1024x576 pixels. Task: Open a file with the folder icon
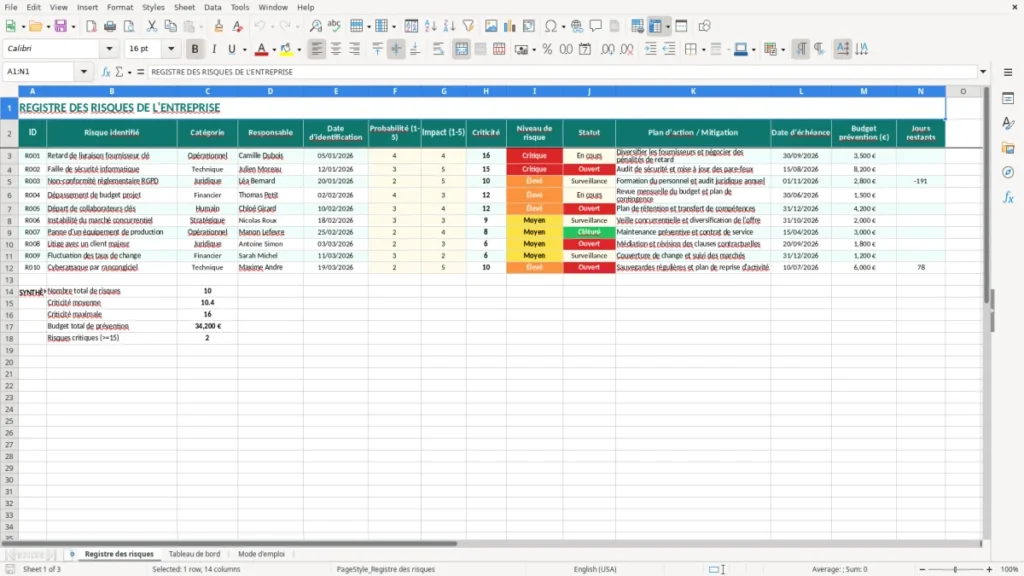(x=35, y=26)
